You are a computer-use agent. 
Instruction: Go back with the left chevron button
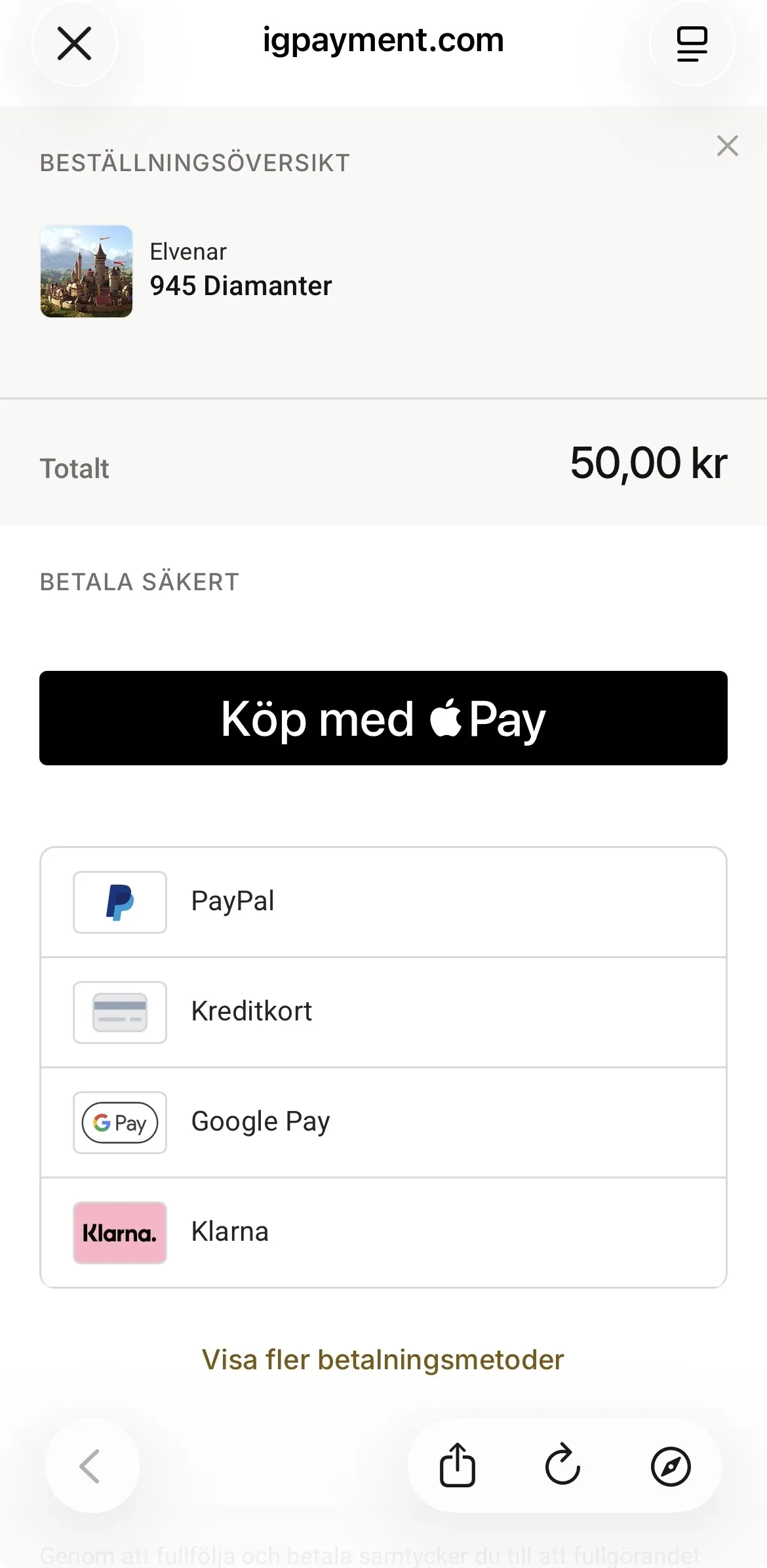pos(92,1466)
